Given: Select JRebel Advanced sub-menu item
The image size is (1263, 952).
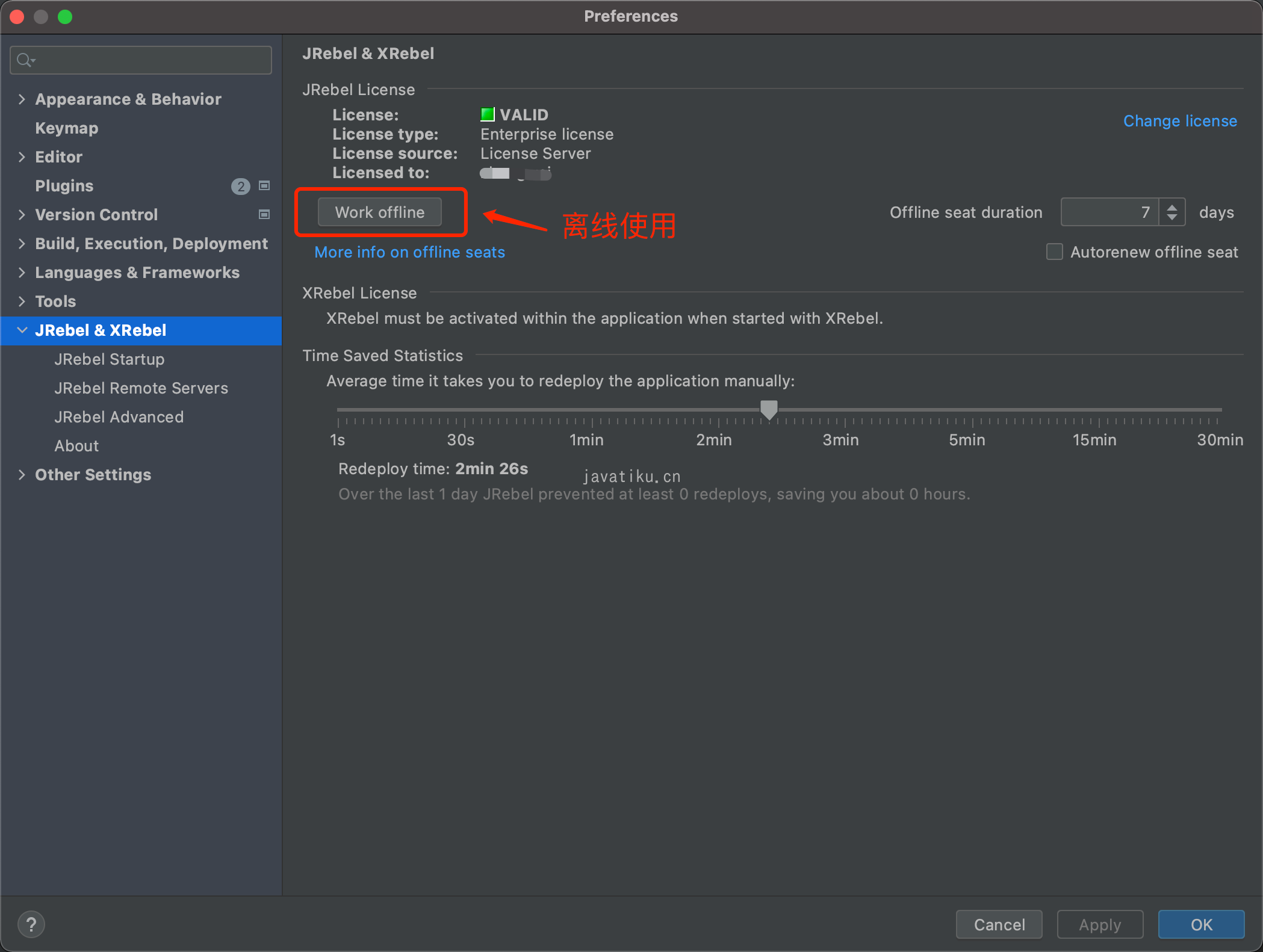Looking at the screenshot, I should click(x=120, y=417).
